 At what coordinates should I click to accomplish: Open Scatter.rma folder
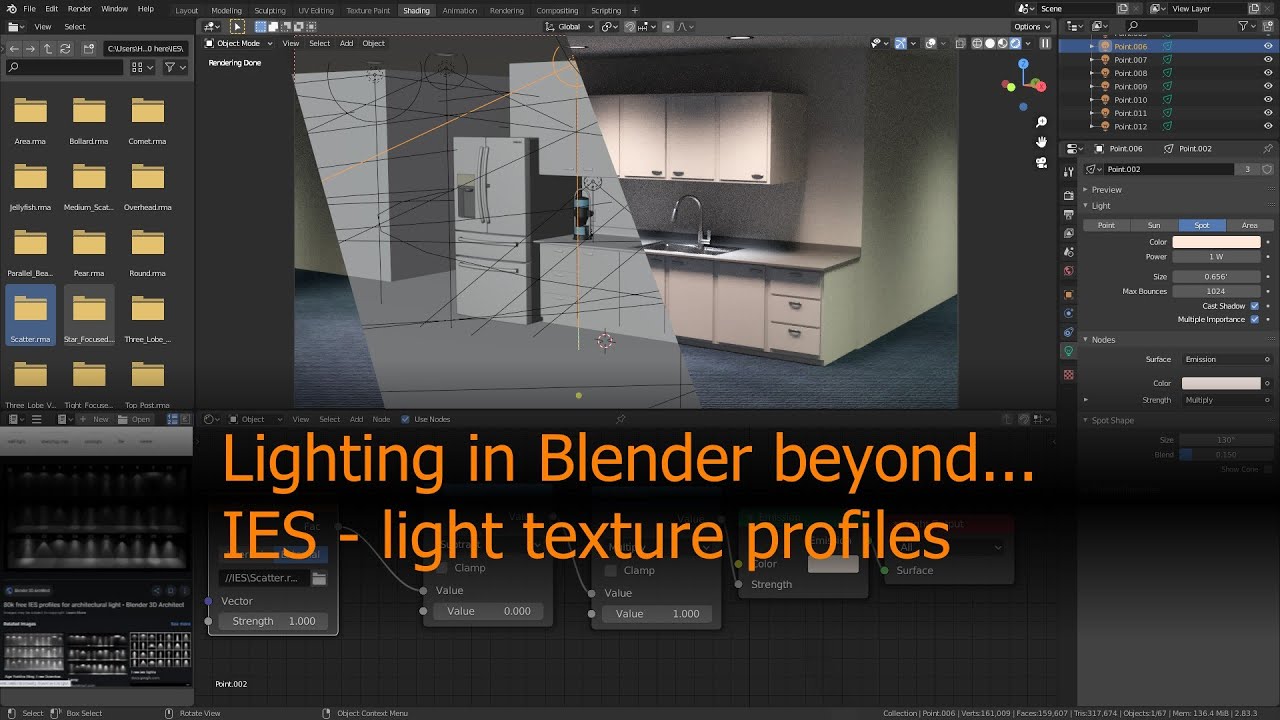click(30, 315)
